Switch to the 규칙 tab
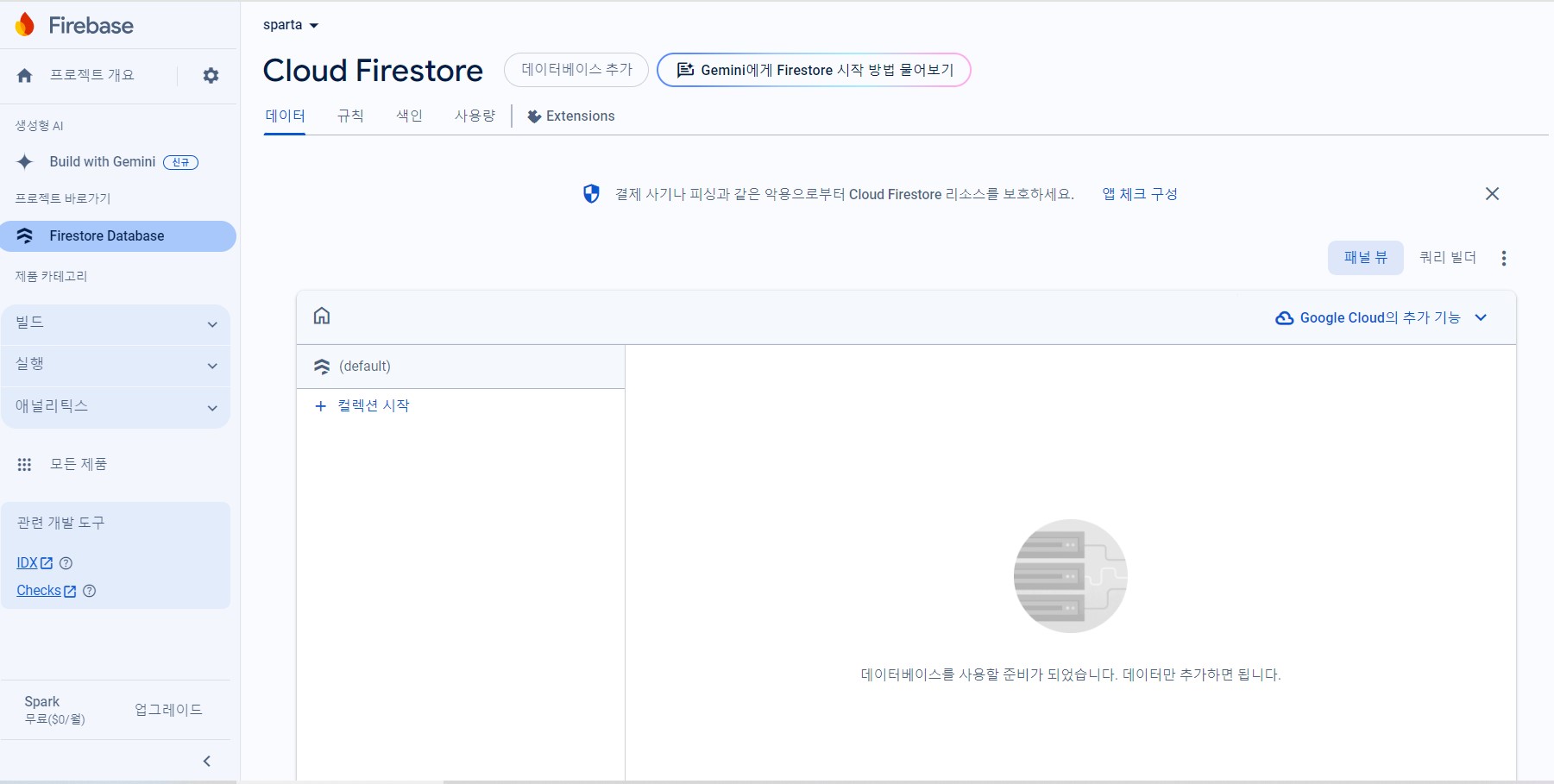 (x=350, y=116)
